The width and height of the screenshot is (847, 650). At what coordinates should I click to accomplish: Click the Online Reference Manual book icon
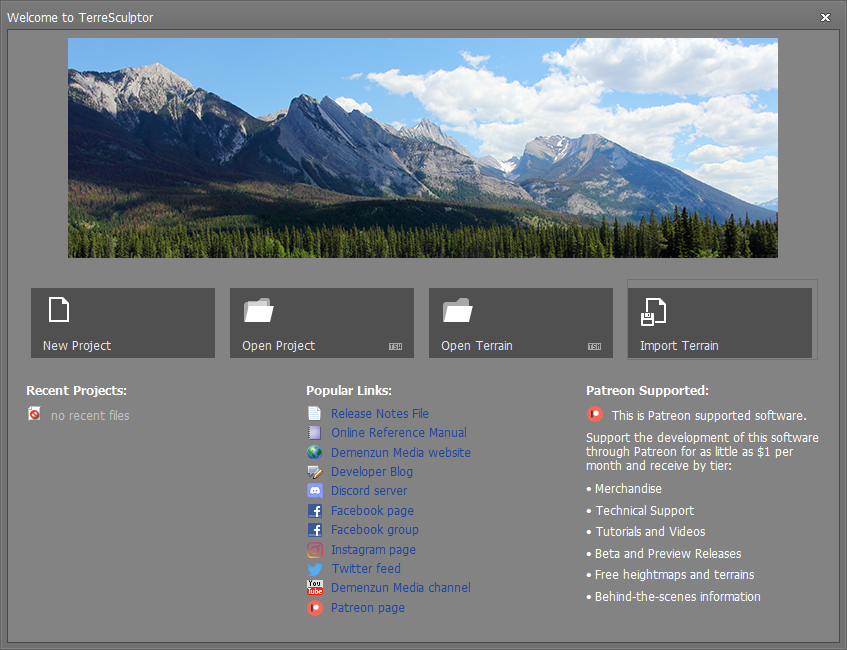[314, 433]
